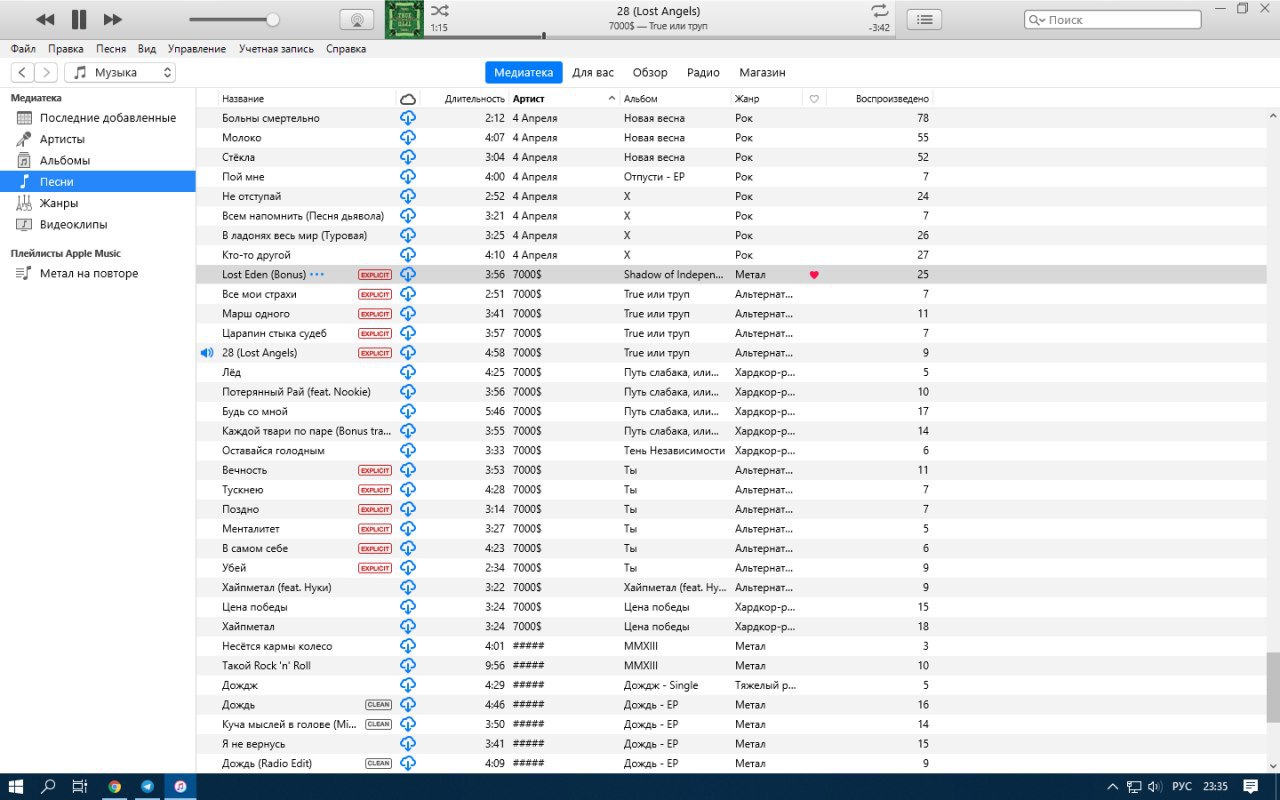Viewport: 1280px width, 800px height.
Task: Open the Управление menu
Action: click(x=197, y=48)
